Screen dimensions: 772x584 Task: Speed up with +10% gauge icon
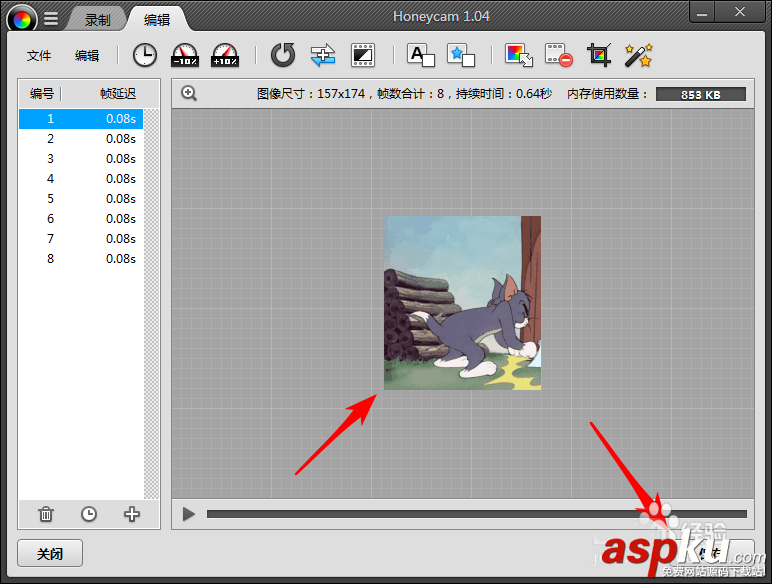coord(225,55)
